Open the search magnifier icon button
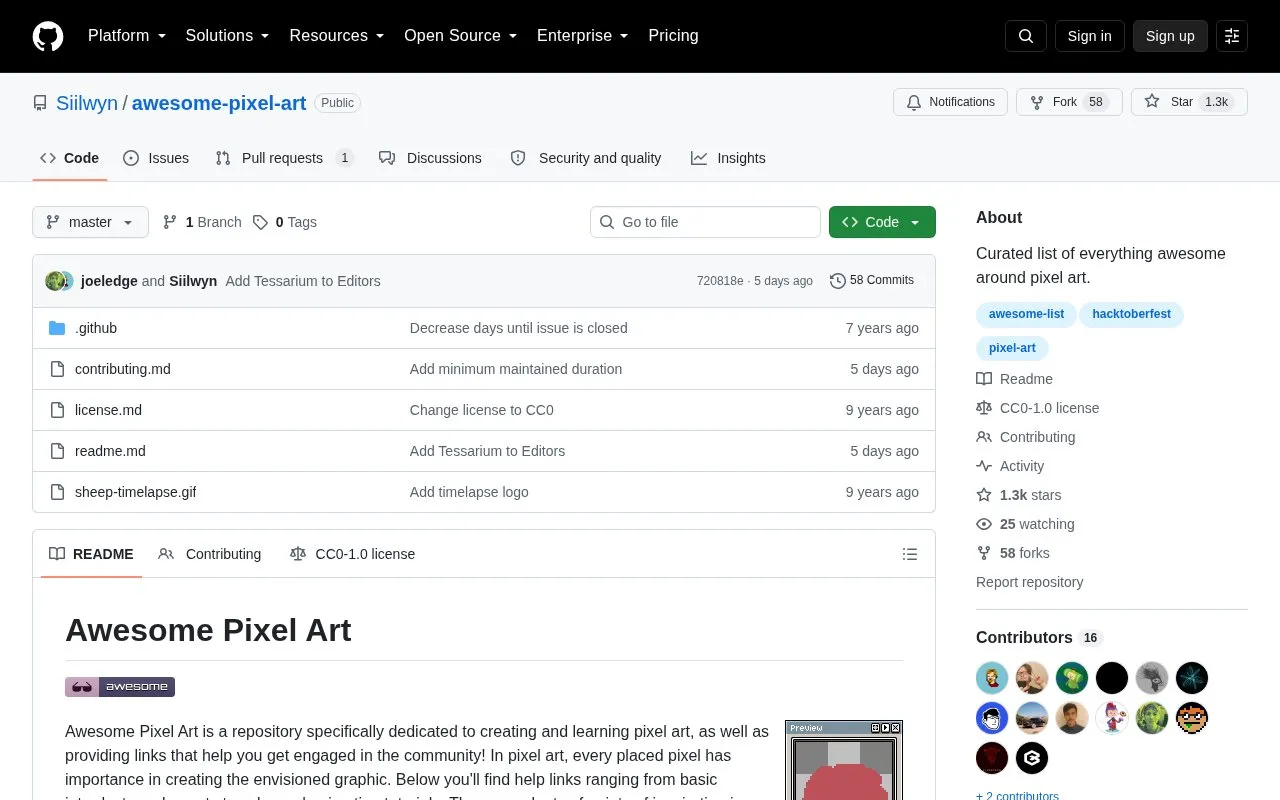This screenshot has height=800, width=1280. (1026, 36)
